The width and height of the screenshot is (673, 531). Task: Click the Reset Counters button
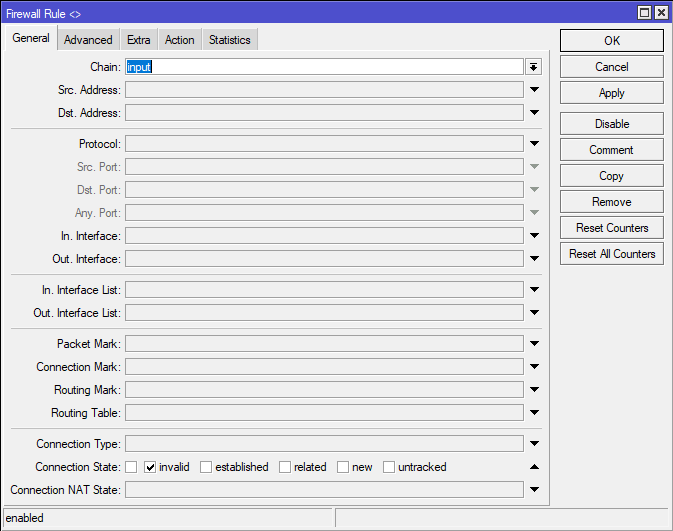[x=612, y=228]
